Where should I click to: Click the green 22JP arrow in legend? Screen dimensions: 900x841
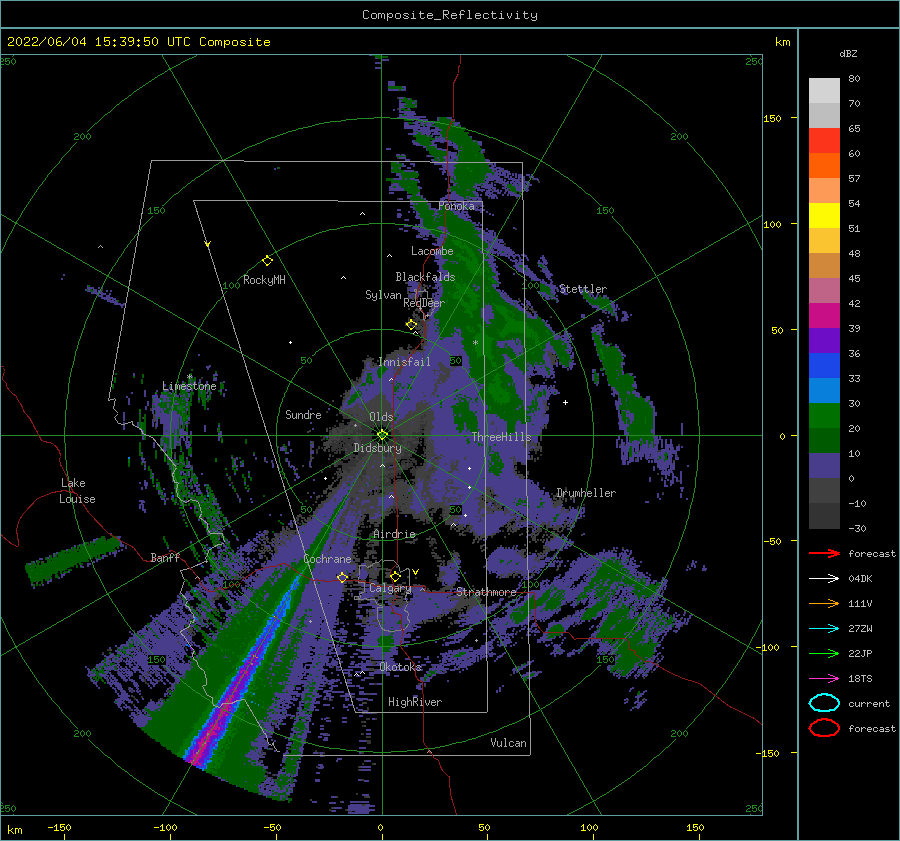point(824,653)
